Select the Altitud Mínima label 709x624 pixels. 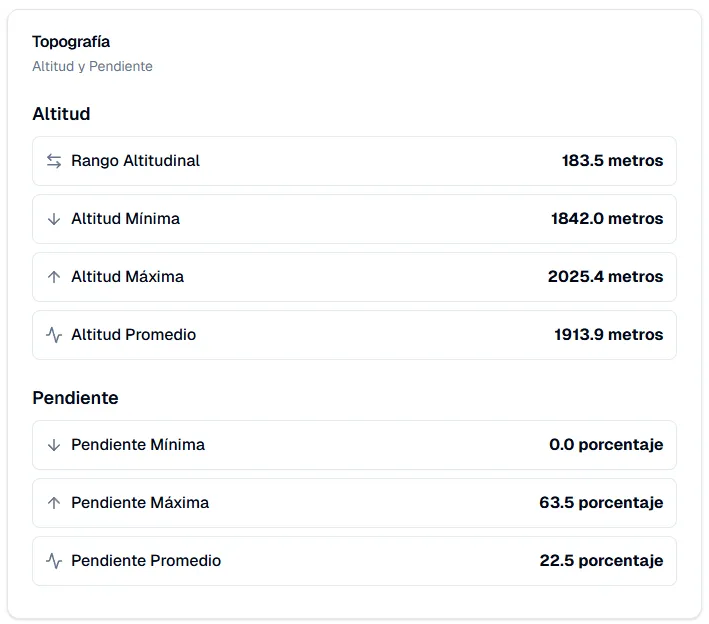click(125, 218)
